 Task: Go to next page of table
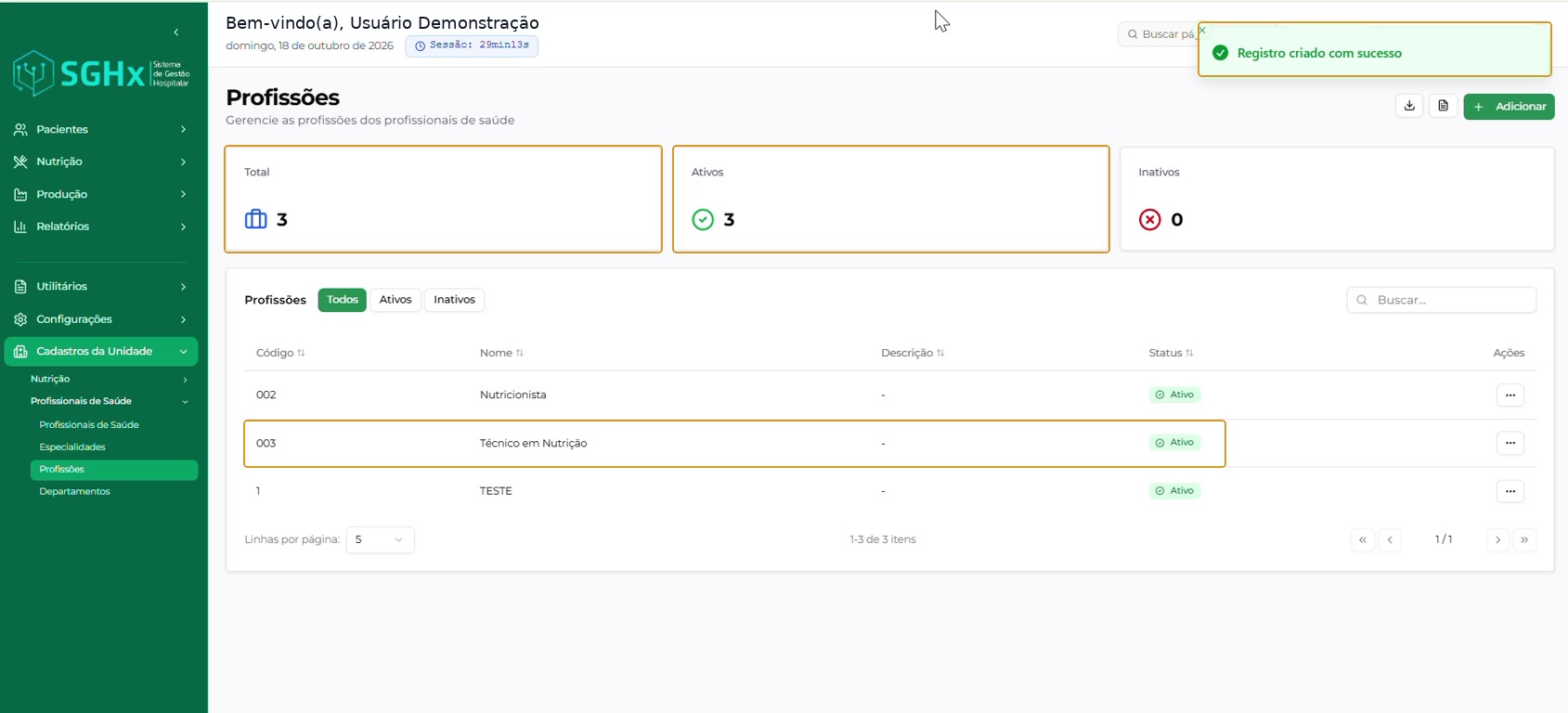pyautogui.click(x=1497, y=539)
